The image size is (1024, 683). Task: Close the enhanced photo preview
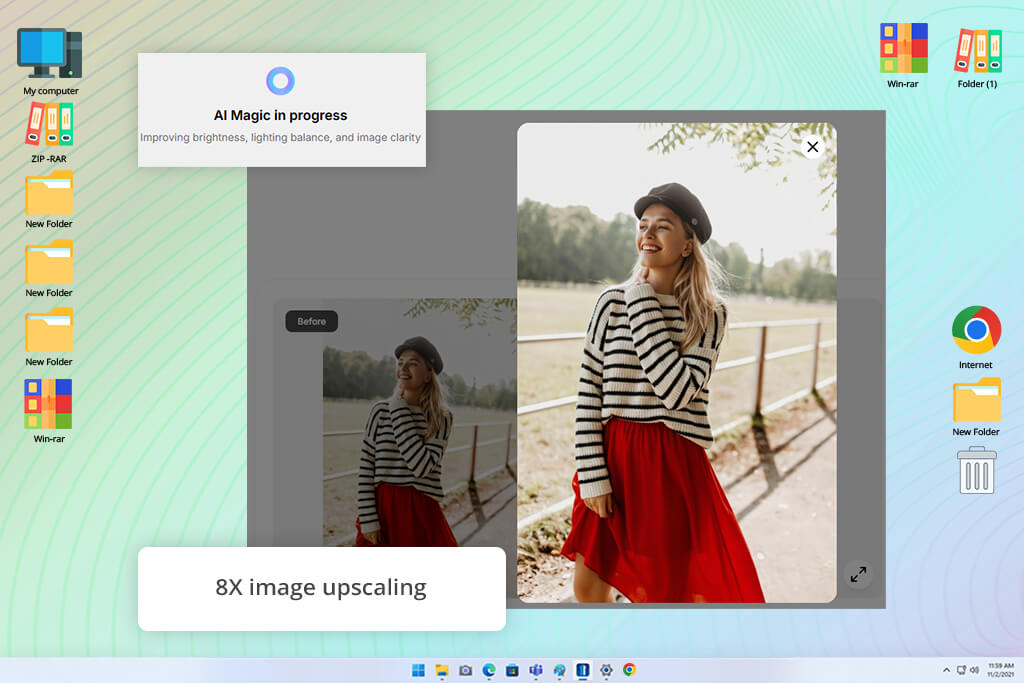click(812, 147)
